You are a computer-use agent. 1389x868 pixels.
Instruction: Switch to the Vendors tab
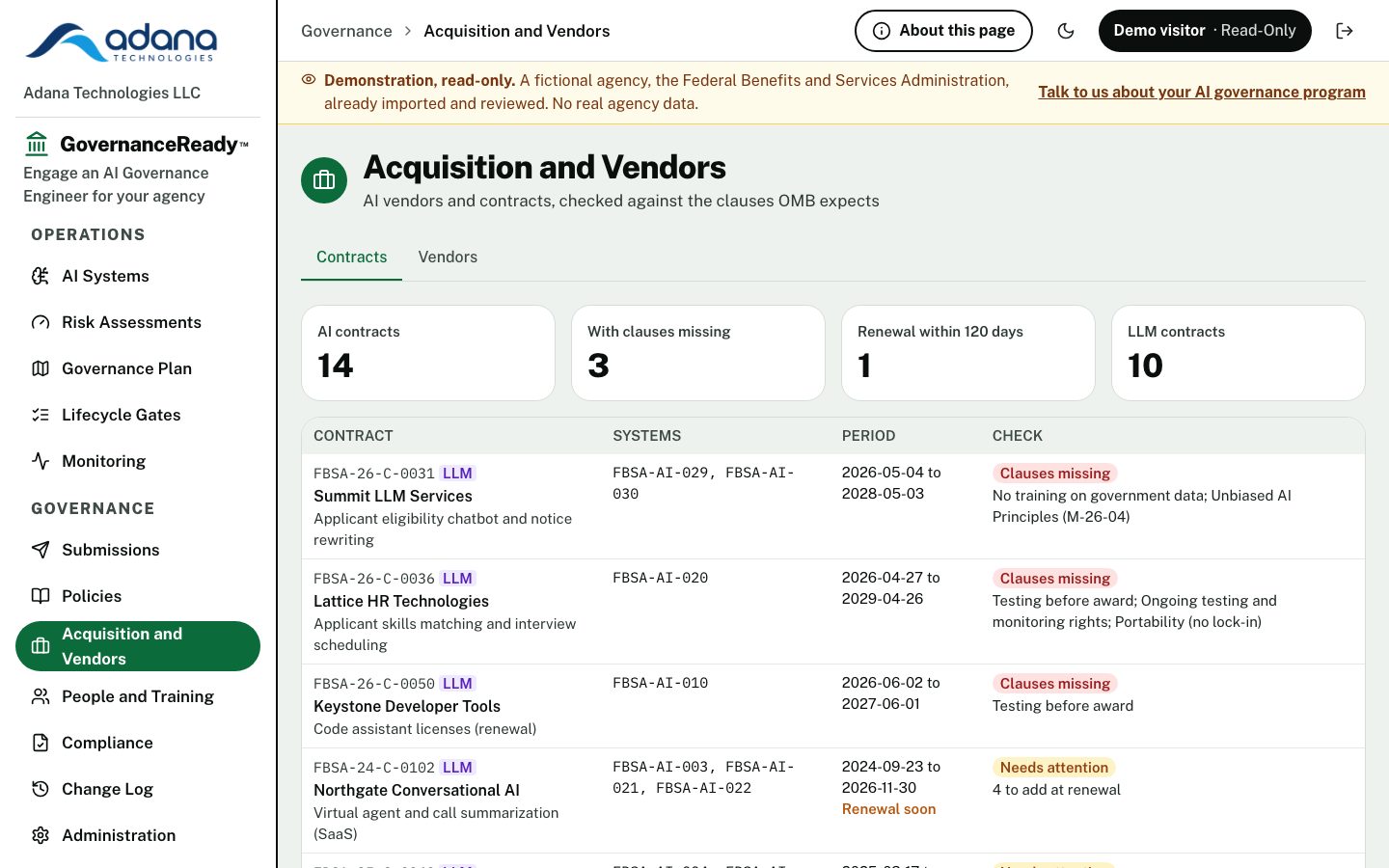[448, 257]
